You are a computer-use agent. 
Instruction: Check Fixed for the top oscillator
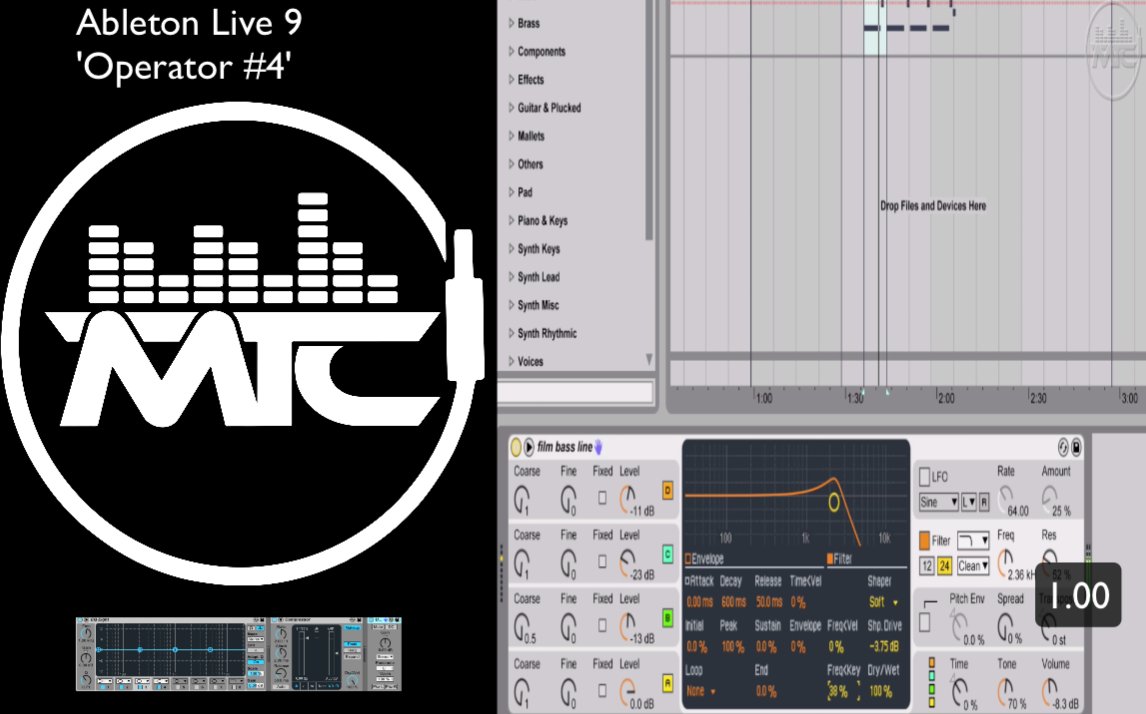[602, 497]
